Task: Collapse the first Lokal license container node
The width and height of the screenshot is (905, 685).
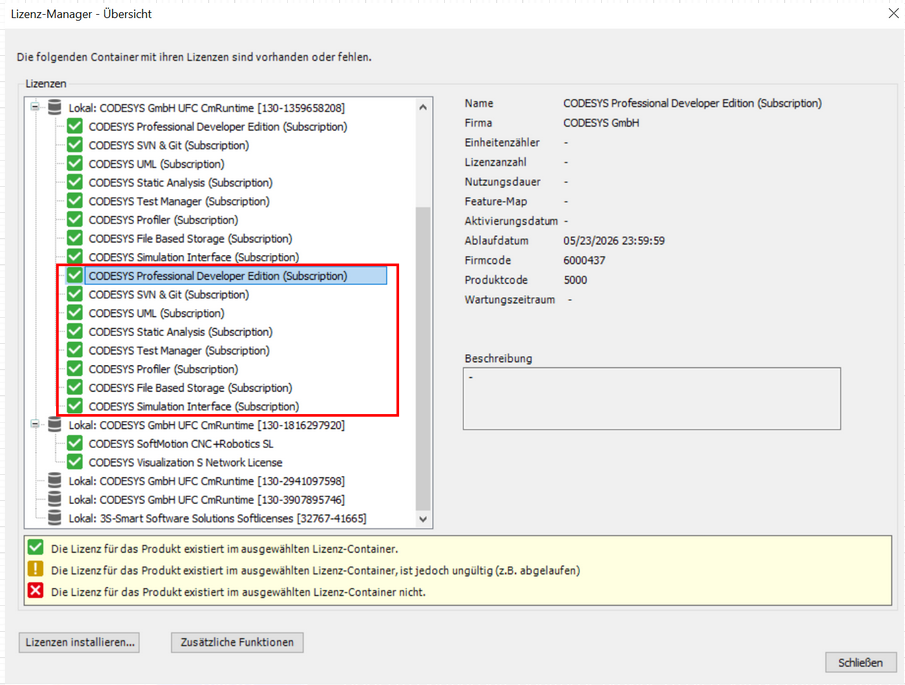Action: tap(36, 105)
